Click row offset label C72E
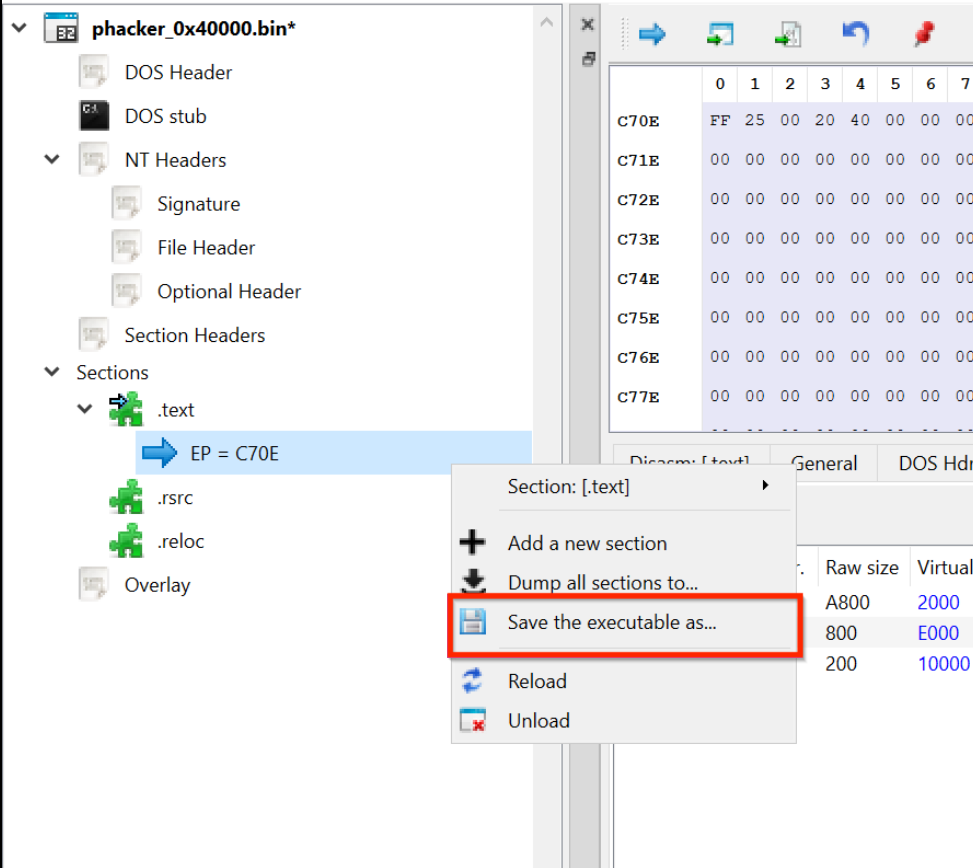The width and height of the screenshot is (973, 868). 638,200
